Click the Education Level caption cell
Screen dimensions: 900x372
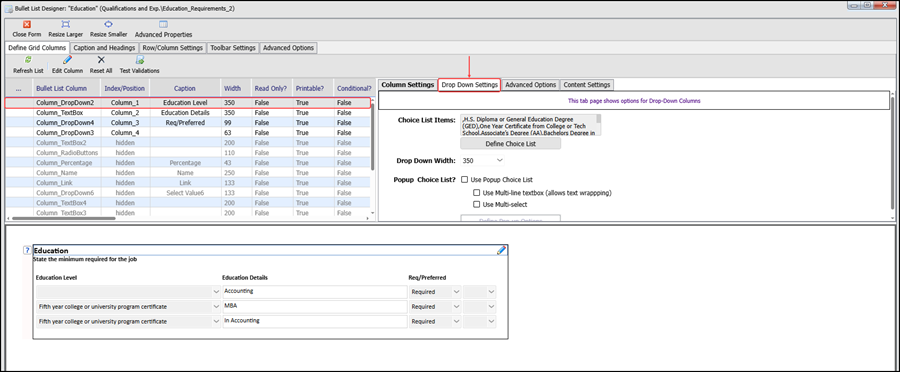tap(185, 103)
